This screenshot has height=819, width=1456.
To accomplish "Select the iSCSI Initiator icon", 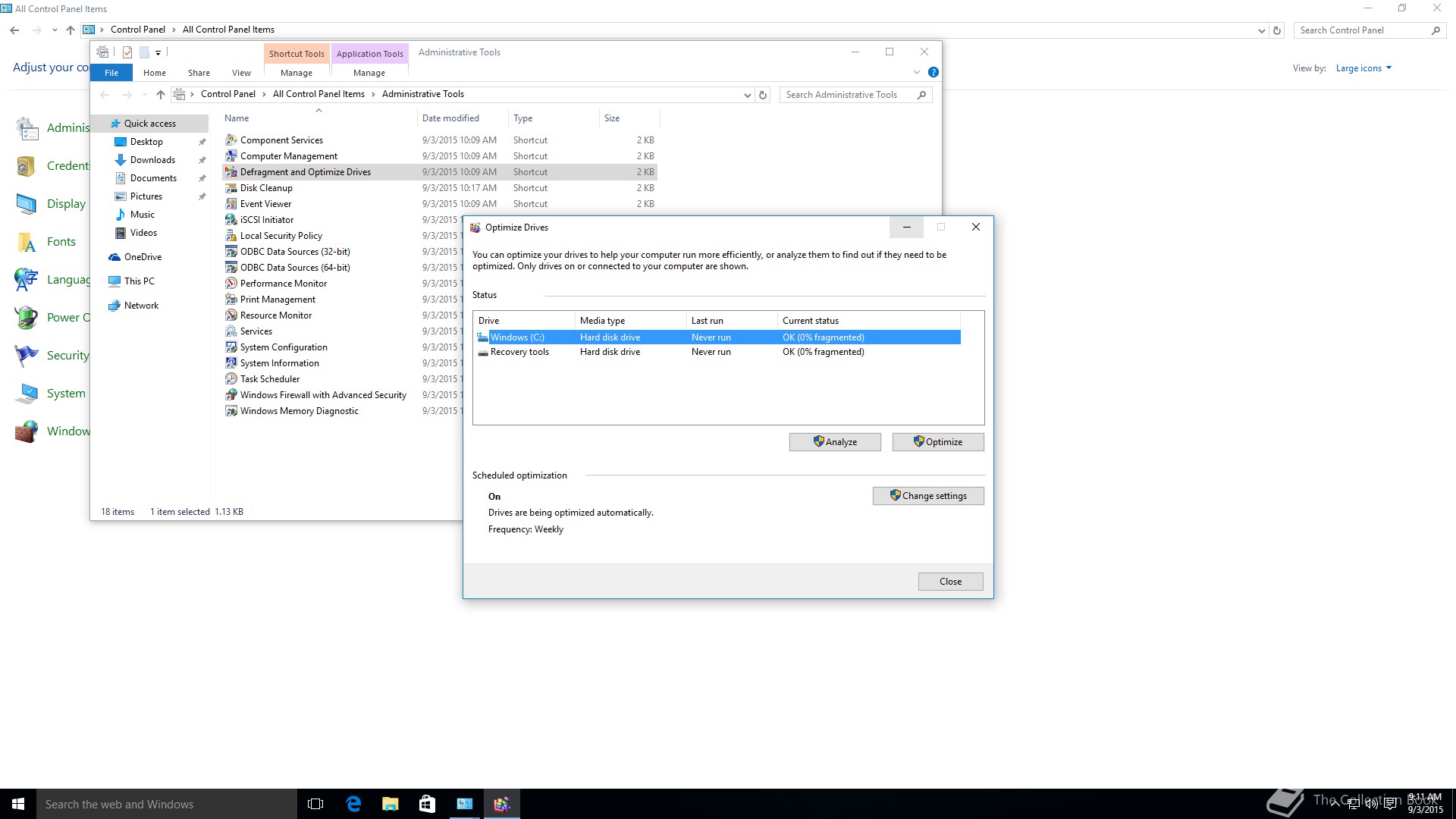I will [231, 220].
